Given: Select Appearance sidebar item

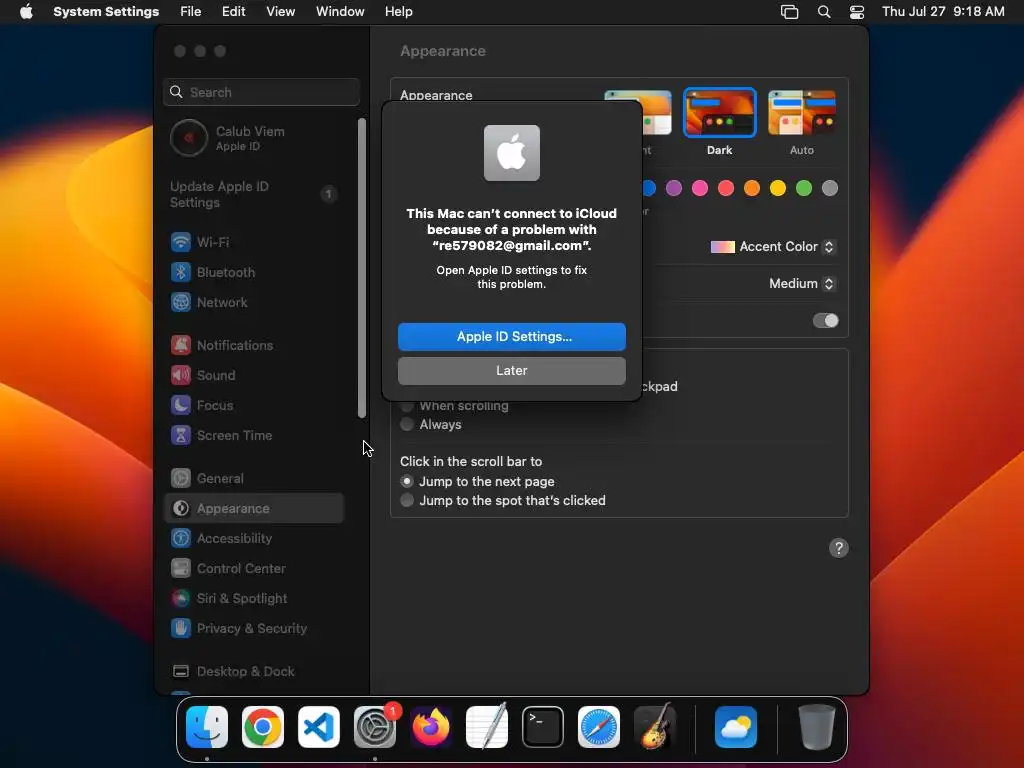Looking at the screenshot, I should point(253,509).
